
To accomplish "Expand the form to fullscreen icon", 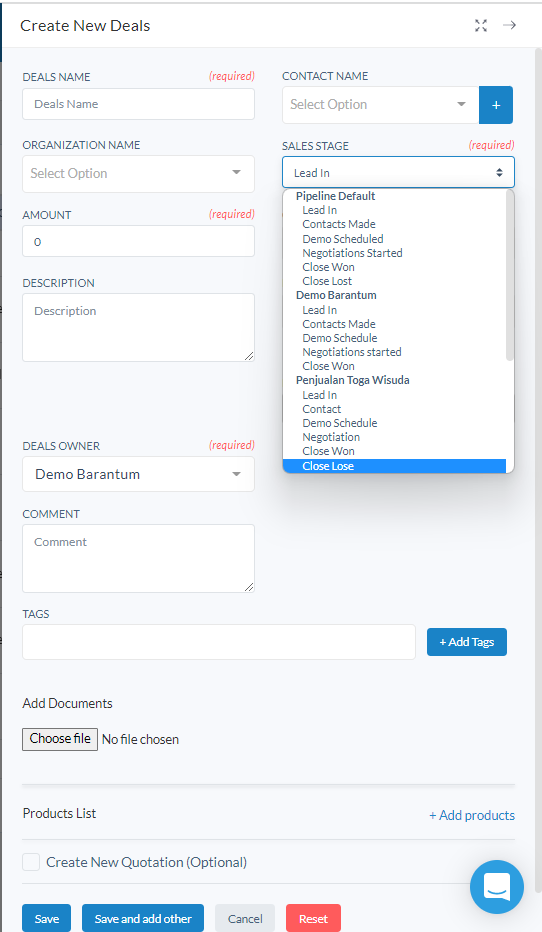I will click(x=481, y=26).
